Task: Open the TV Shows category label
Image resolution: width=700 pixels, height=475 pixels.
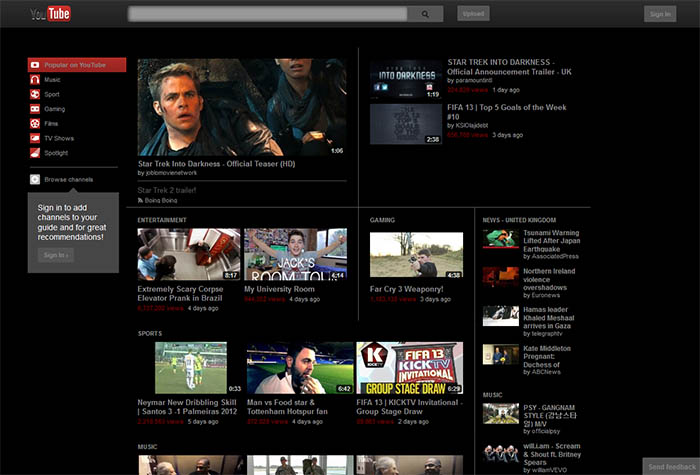Action: tap(59, 138)
